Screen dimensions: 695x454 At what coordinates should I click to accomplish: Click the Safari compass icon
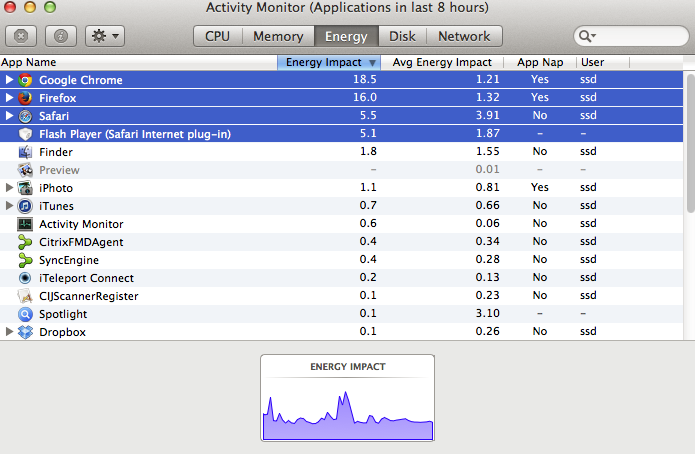click(25, 116)
